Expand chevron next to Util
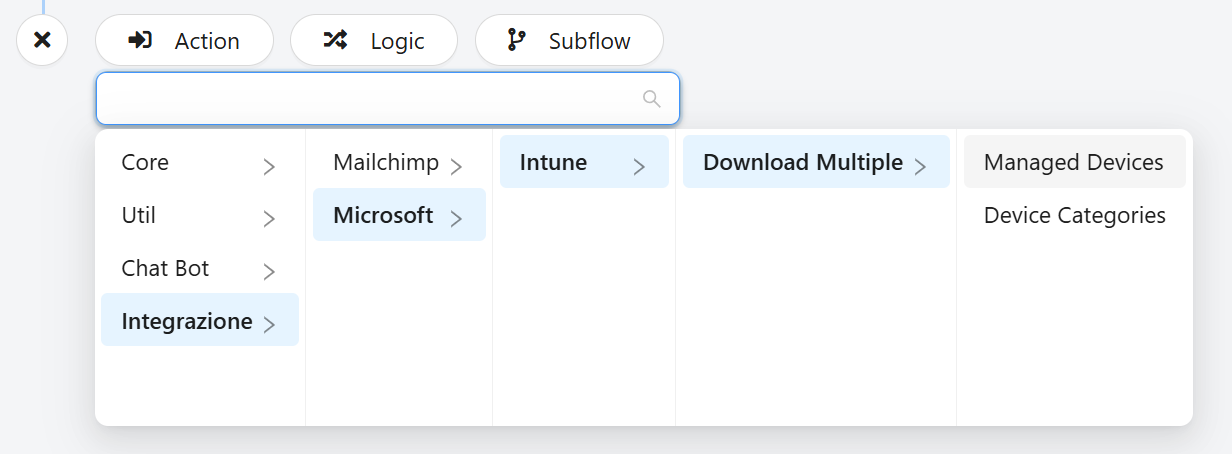 [x=269, y=219]
